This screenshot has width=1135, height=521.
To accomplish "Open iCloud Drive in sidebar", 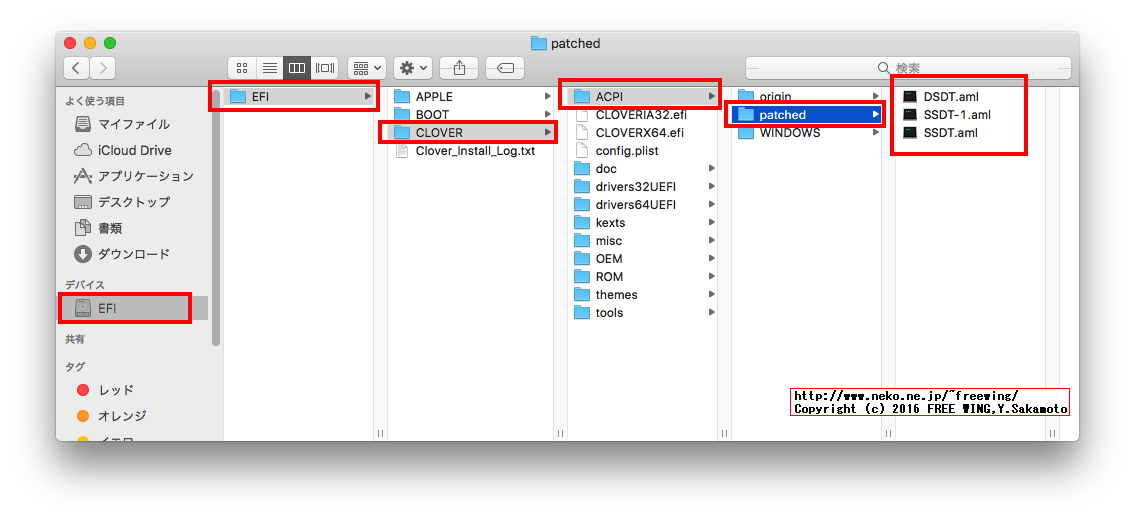I will [x=134, y=150].
